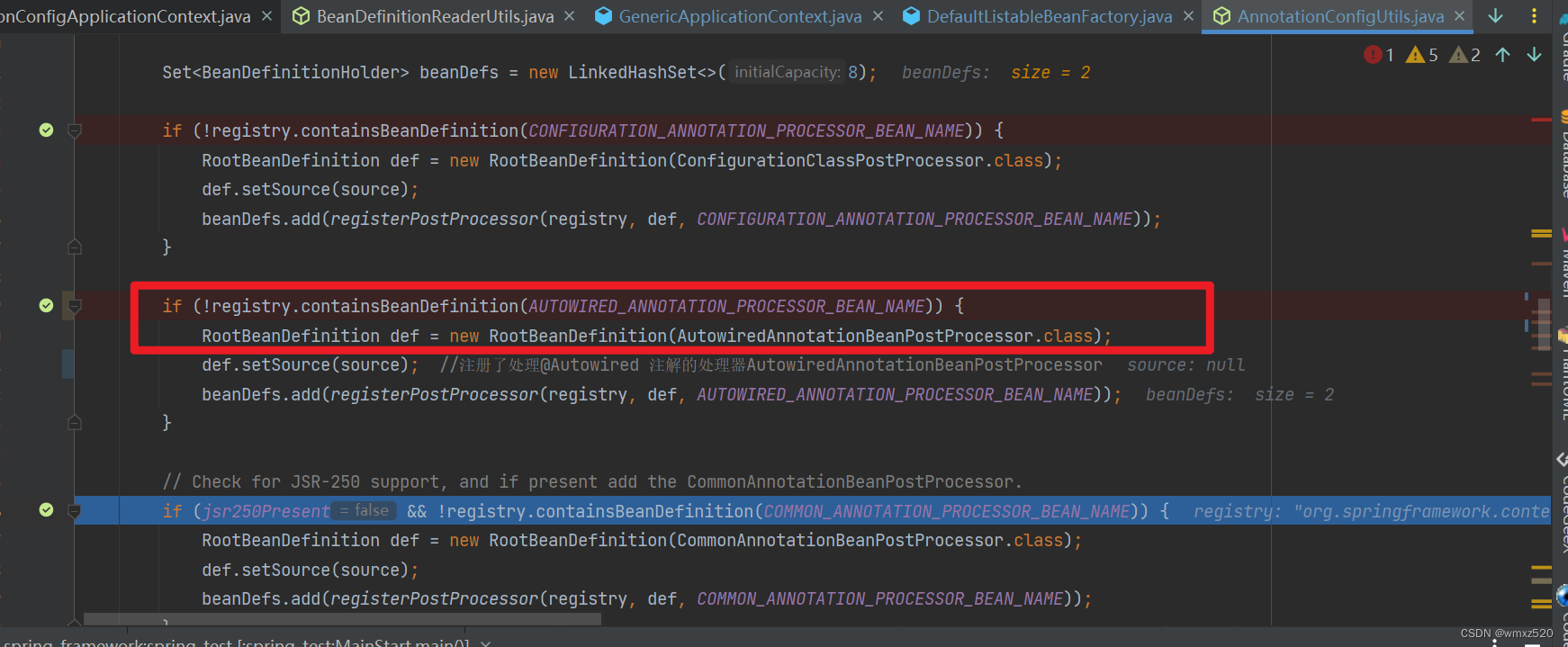Click CommonAnnotationBeanPostProcessor.class reference in code
Screen dimensions: 1568x647
pos(870,540)
